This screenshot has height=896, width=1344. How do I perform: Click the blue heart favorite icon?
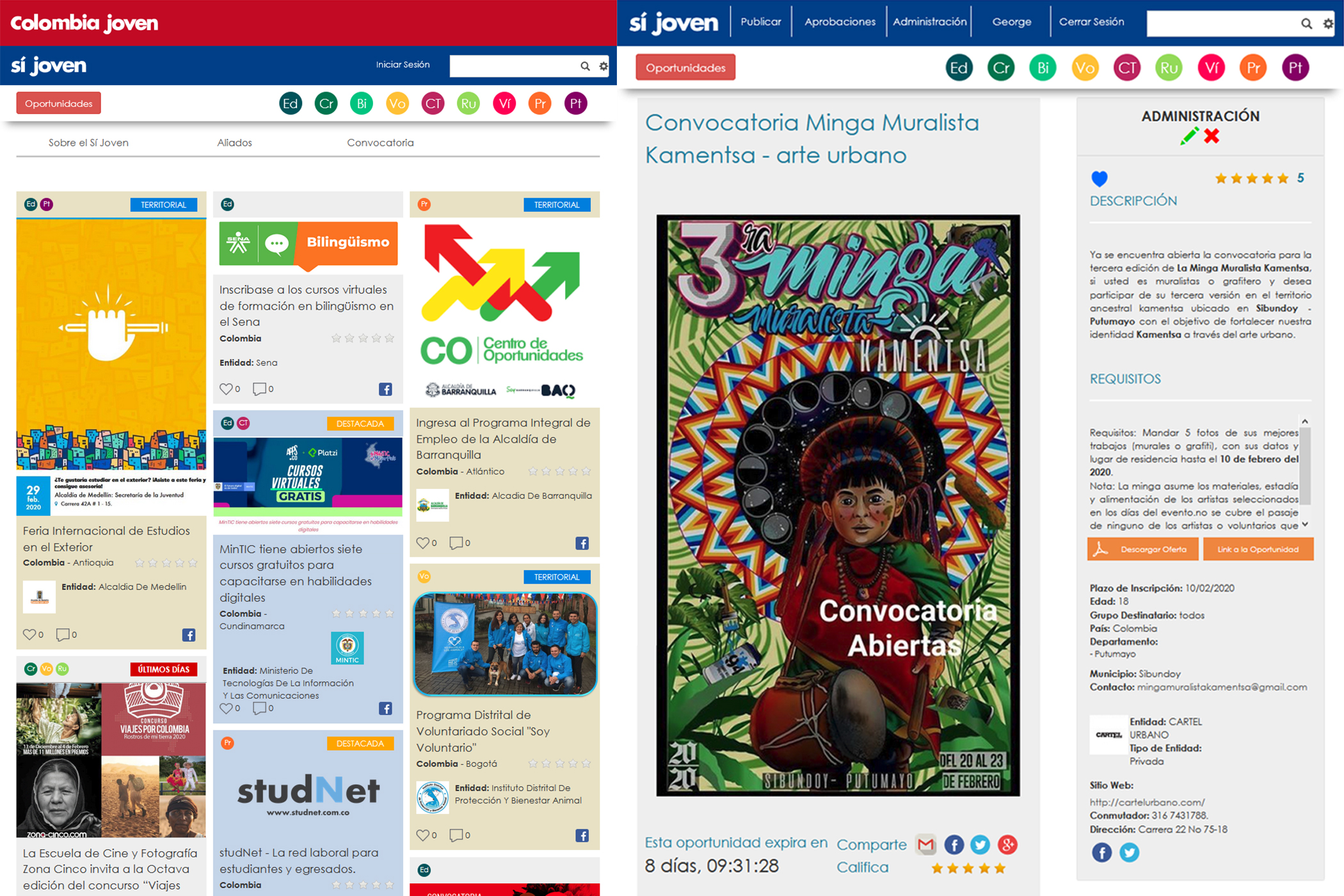1100,179
